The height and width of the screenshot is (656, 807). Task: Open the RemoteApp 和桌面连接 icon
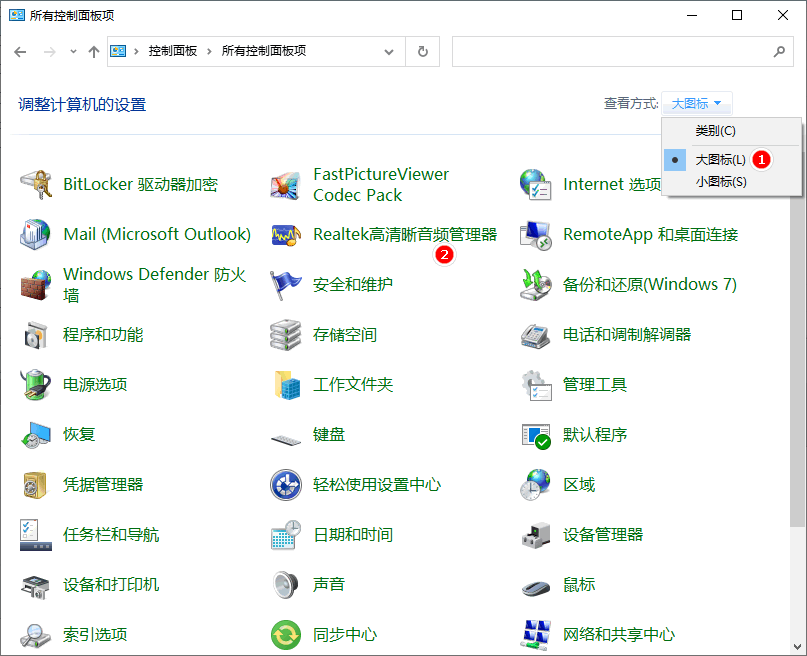tap(536, 235)
